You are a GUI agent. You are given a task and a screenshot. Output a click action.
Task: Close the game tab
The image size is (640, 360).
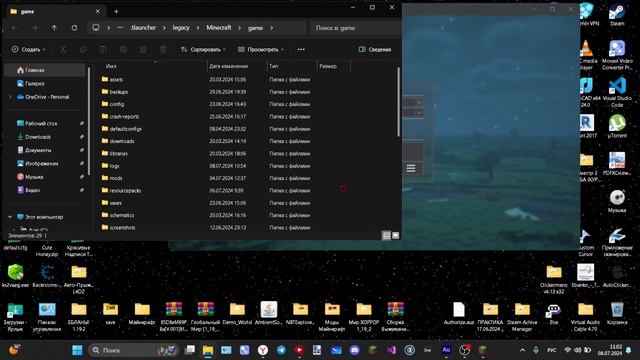98,11
